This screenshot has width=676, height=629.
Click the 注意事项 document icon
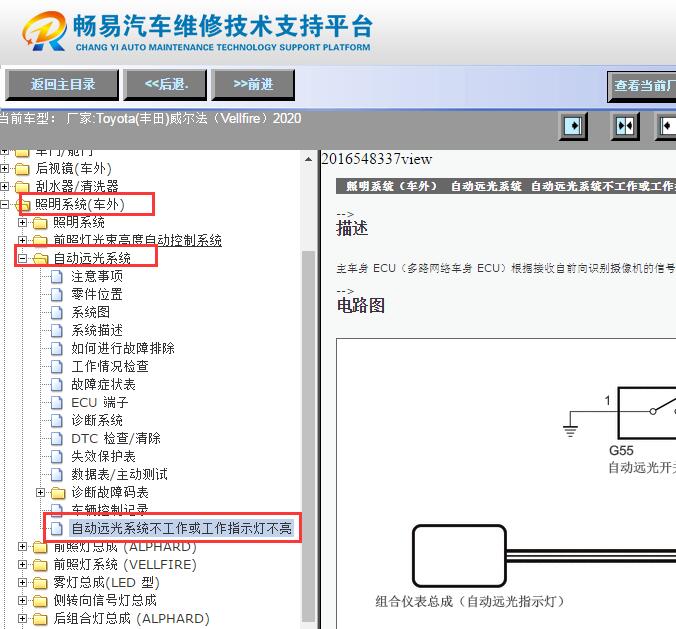point(56,276)
